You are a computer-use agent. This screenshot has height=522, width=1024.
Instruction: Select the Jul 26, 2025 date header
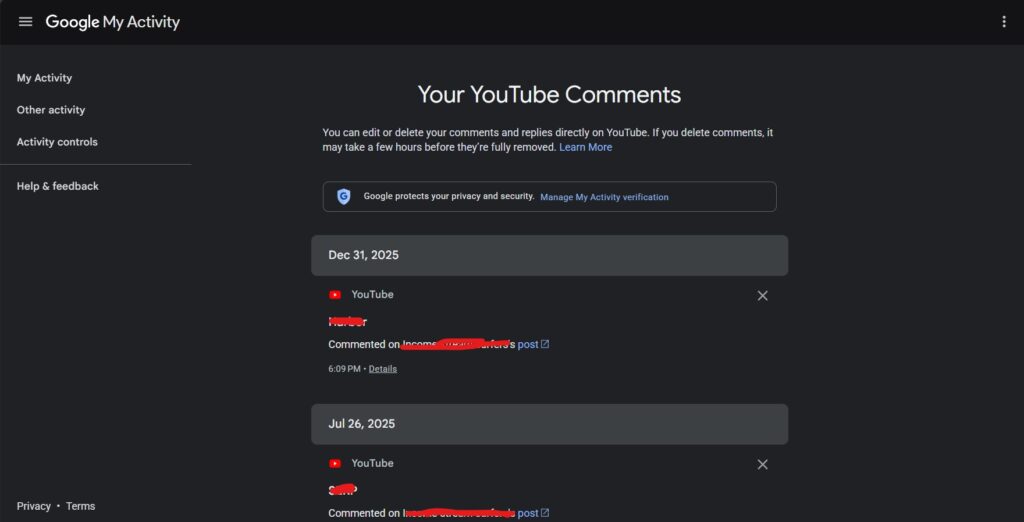pos(549,424)
